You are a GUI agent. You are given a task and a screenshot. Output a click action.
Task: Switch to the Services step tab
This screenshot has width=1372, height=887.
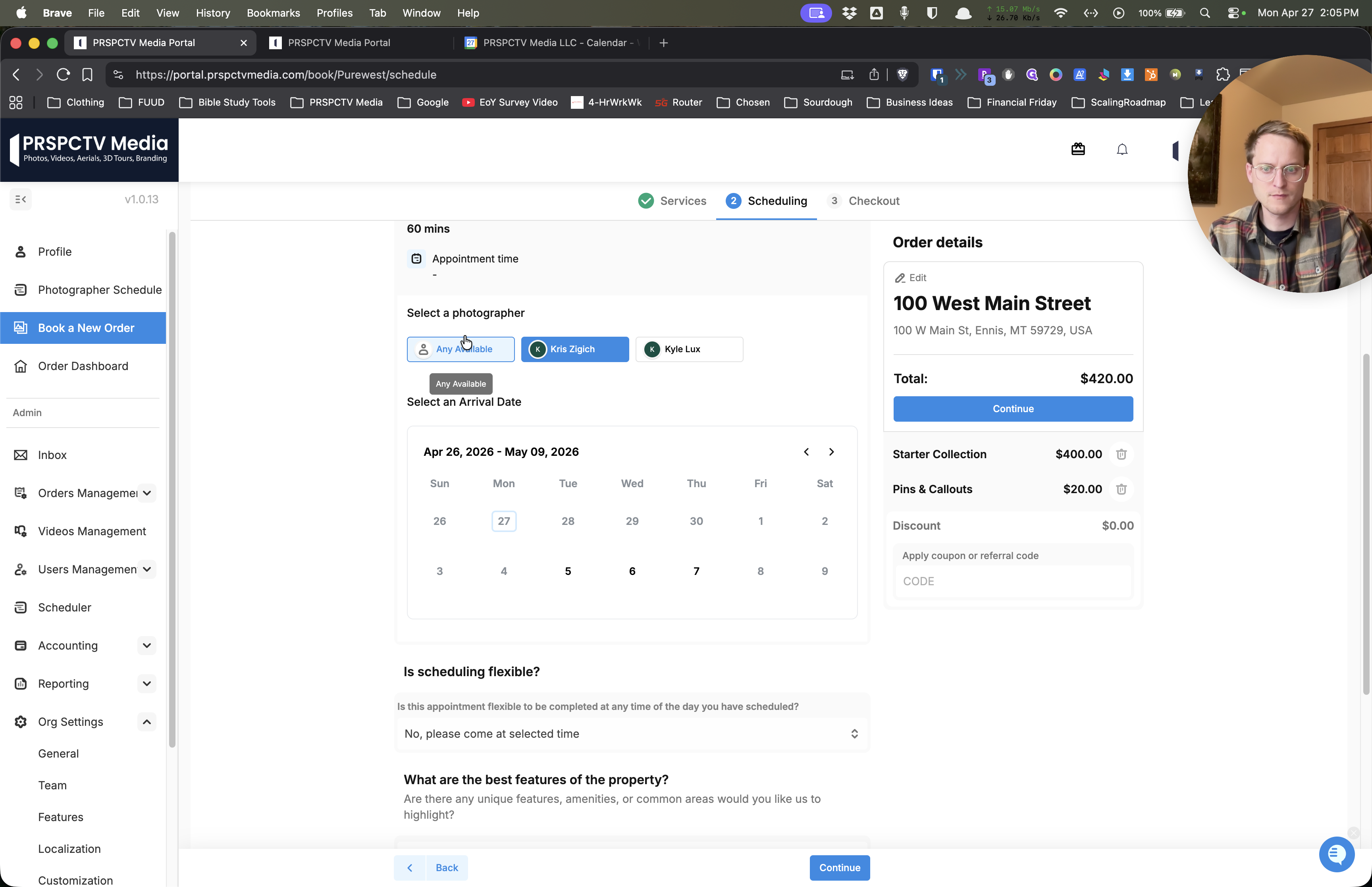pos(672,201)
